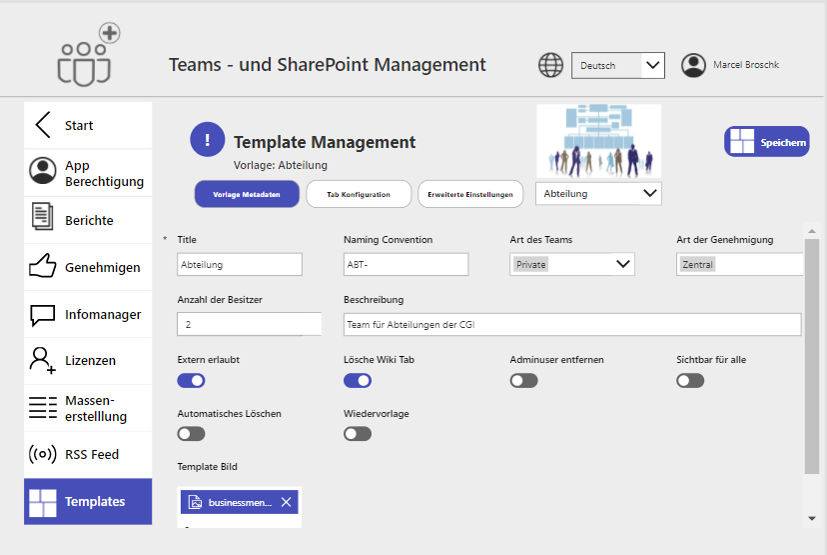Open the Erweiterte Einstellungen tab
827x555 pixels.
point(470,194)
